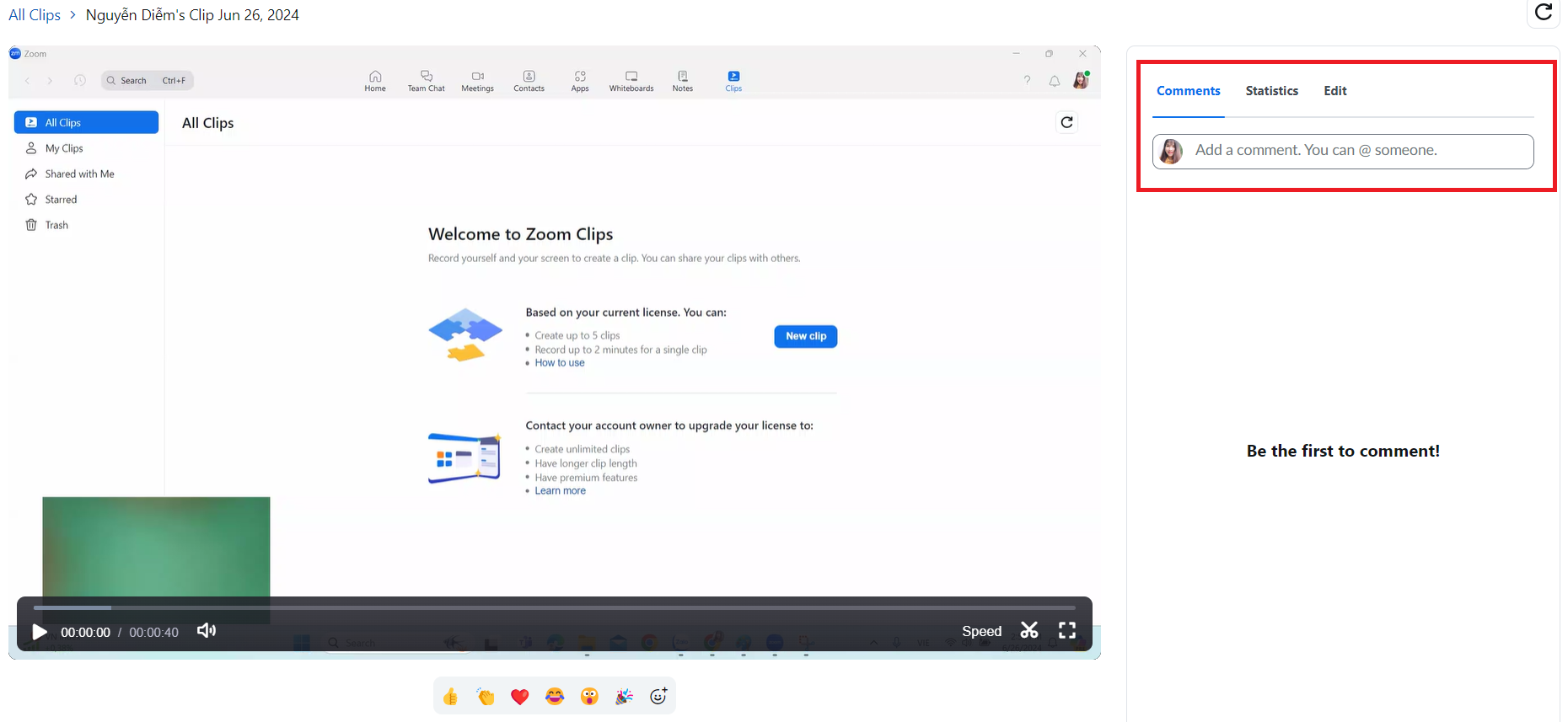The height and width of the screenshot is (722, 1568).
Task: Switch to the Statistics tab
Action: (1271, 91)
